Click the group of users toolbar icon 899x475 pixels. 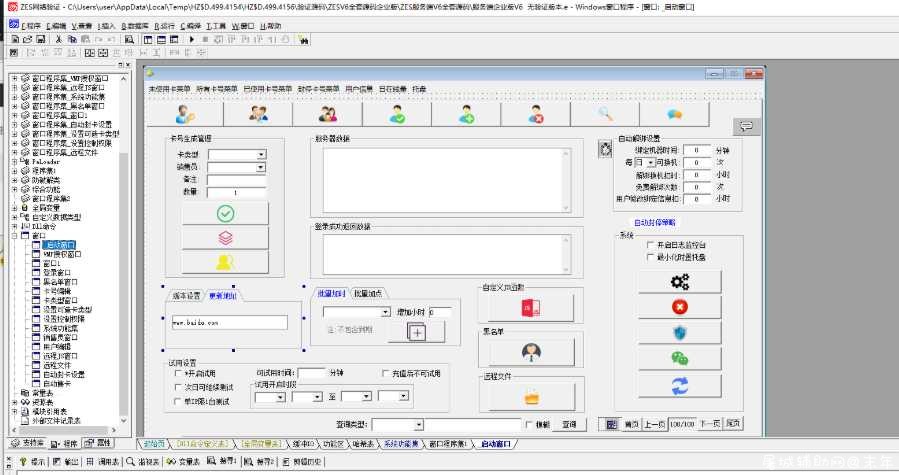[x=327, y=114]
